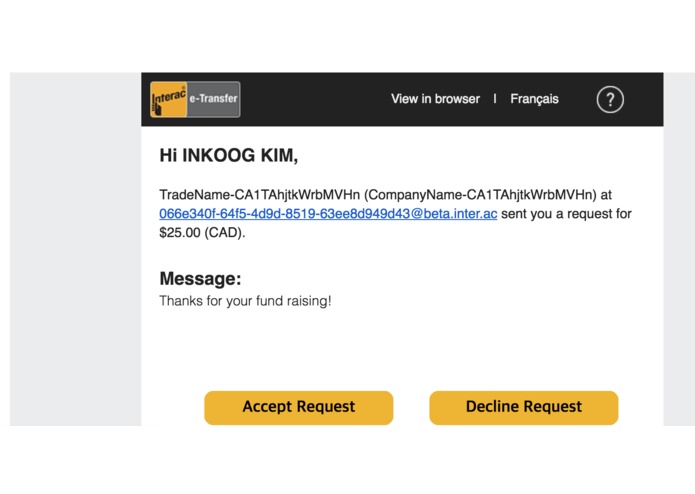Accept the $25.00 money request
The image size is (695, 494).
tap(299, 408)
